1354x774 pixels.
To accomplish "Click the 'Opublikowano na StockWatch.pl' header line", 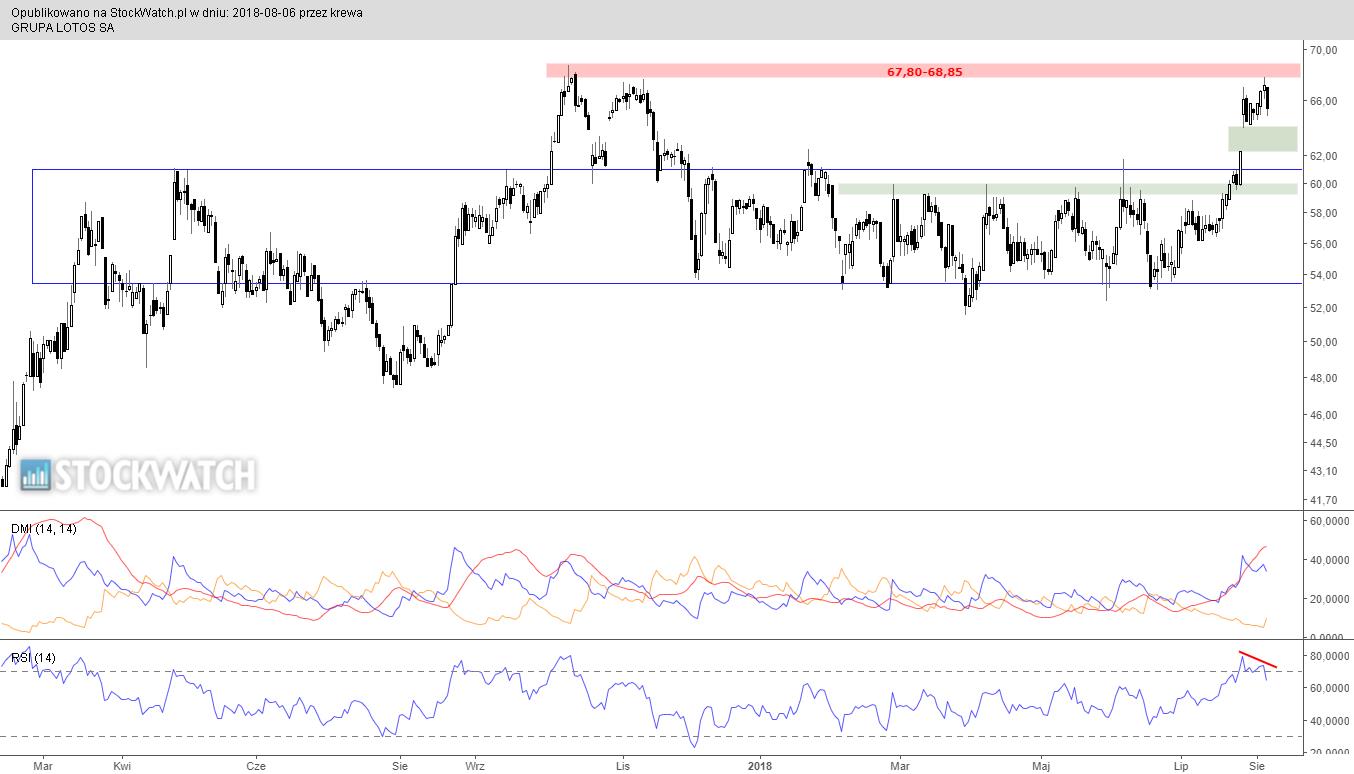I will coord(187,13).
